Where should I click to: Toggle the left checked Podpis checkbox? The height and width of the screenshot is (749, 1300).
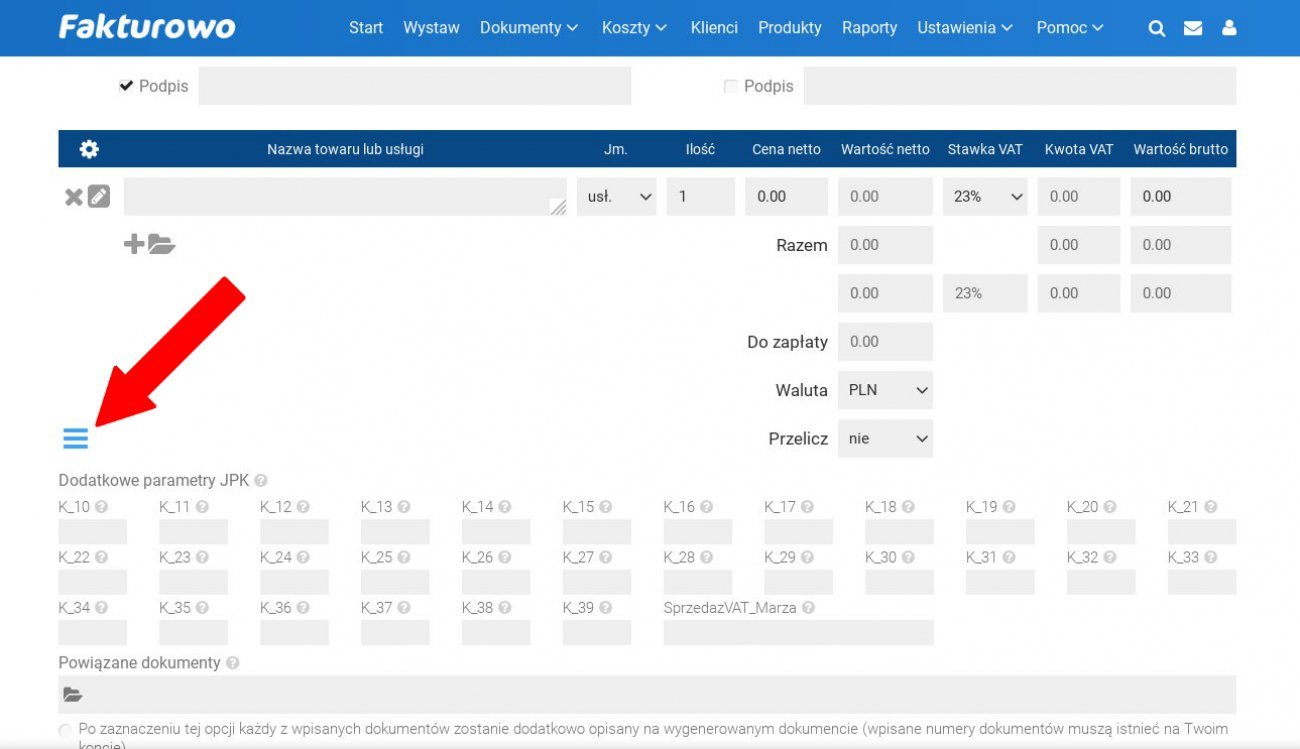(126, 86)
